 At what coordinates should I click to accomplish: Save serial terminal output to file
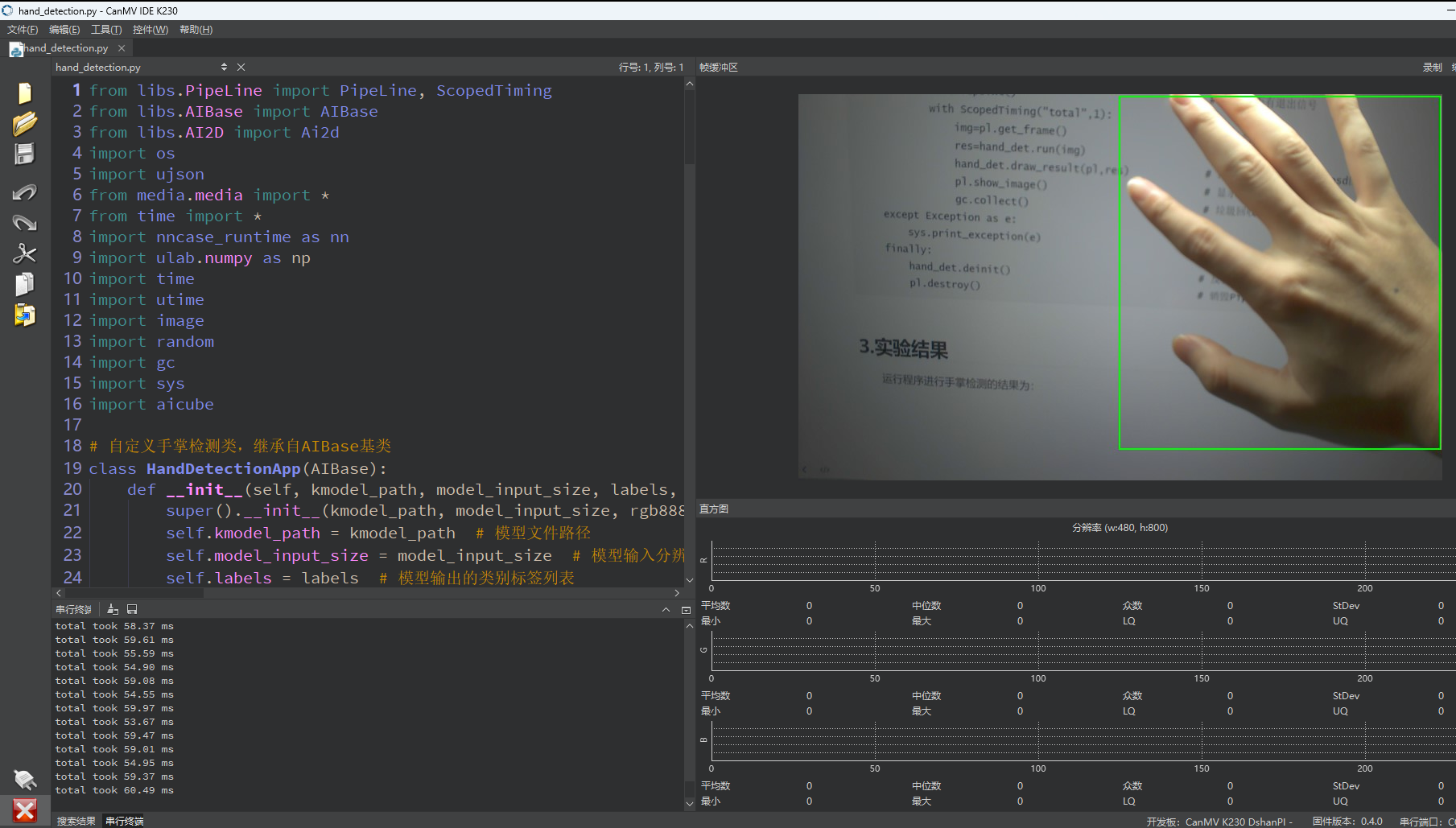coord(132,609)
